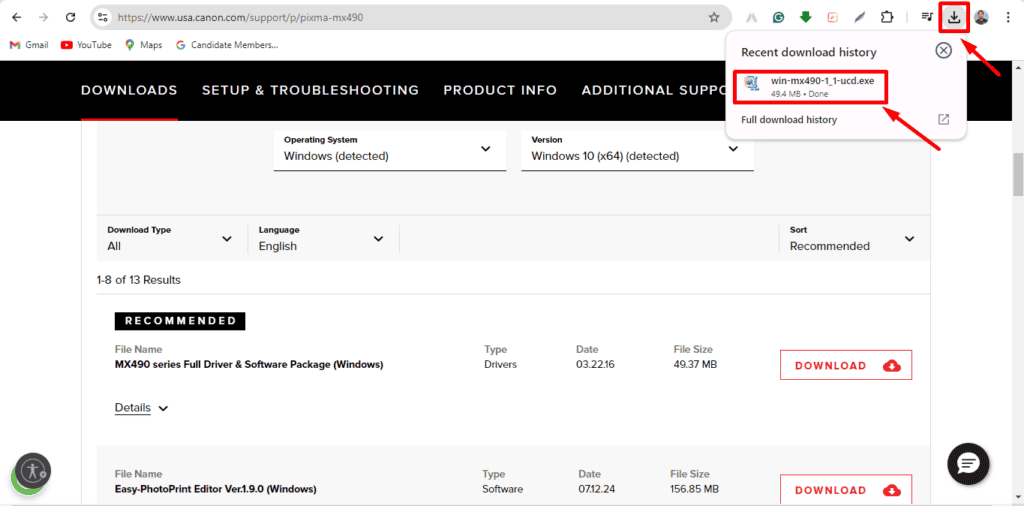
Task: Switch to SETUP & TROUBLESHOOTING tab
Action: 310,90
